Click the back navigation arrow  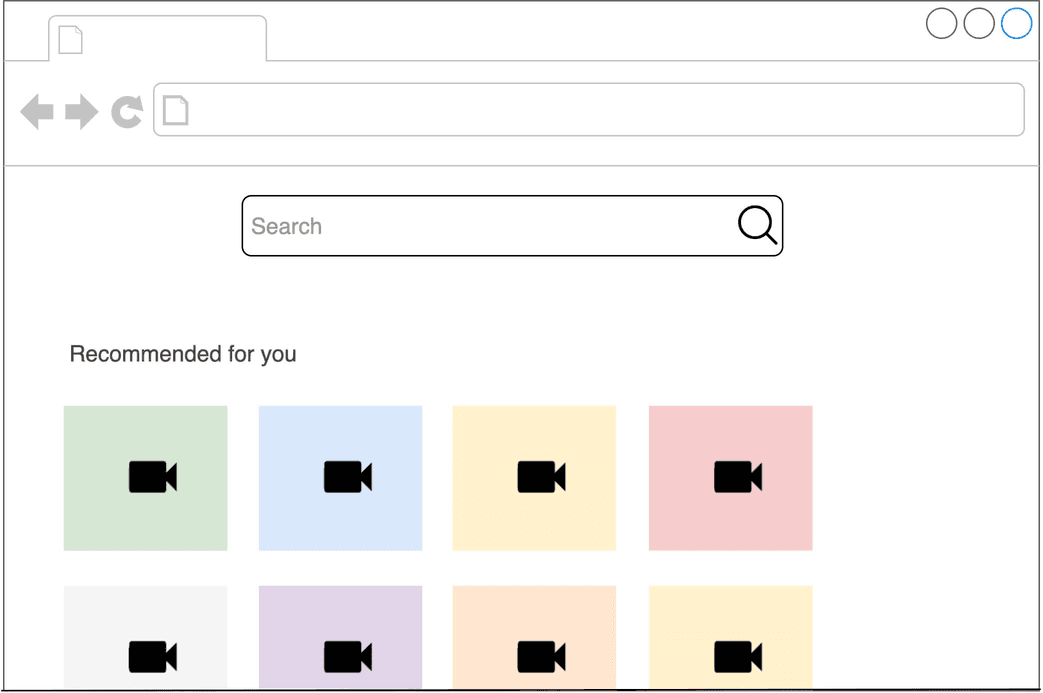36,110
